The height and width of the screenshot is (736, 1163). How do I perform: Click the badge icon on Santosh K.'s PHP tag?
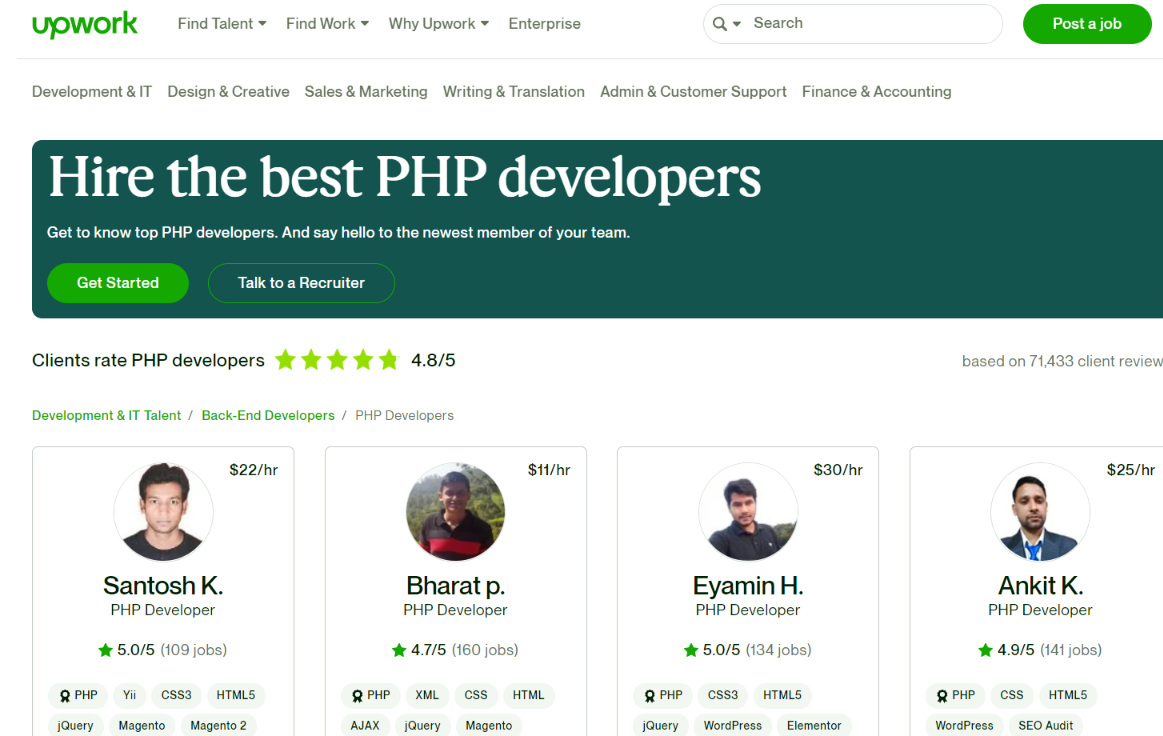pyautogui.click(x=65, y=696)
